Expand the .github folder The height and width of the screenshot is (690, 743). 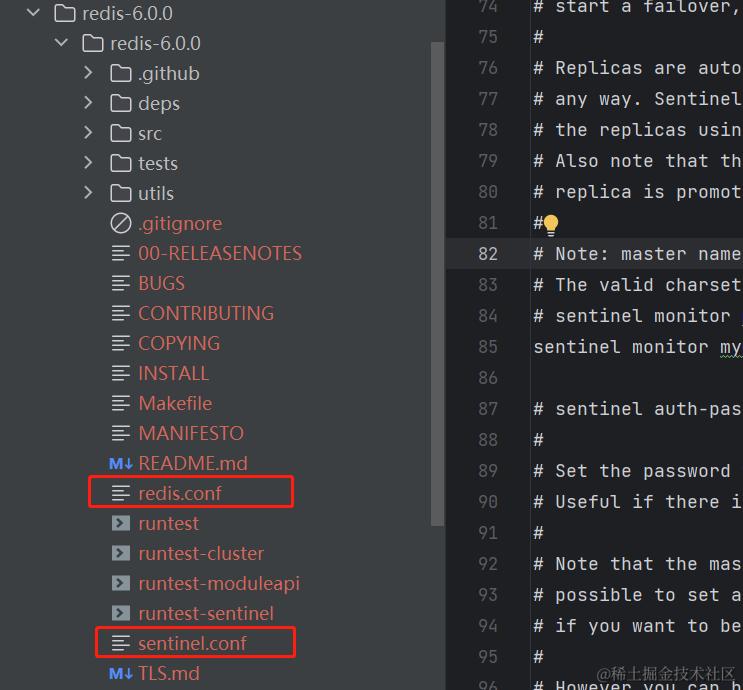(x=88, y=73)
